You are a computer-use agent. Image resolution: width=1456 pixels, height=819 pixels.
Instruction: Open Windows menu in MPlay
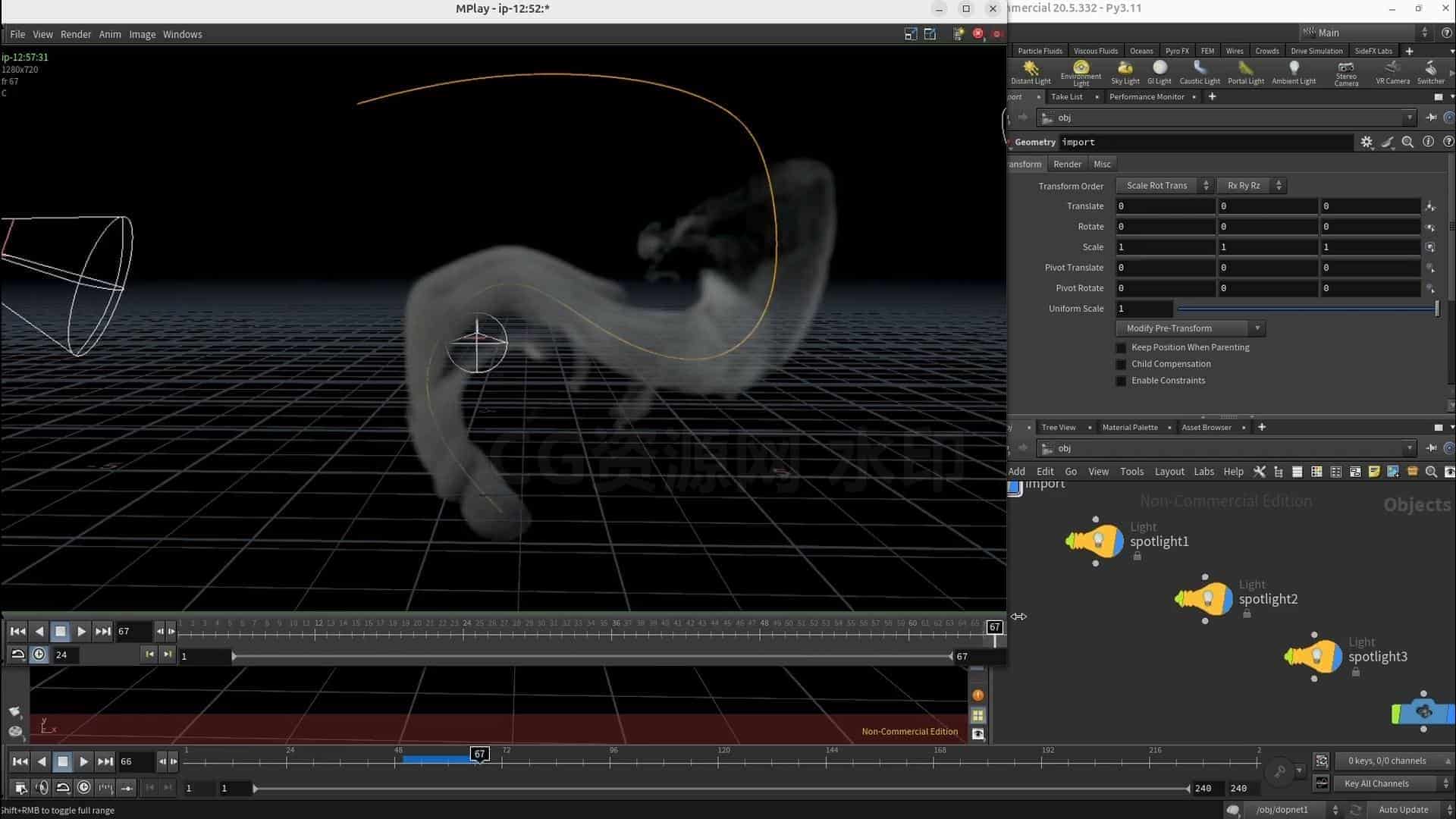point(182,34)
